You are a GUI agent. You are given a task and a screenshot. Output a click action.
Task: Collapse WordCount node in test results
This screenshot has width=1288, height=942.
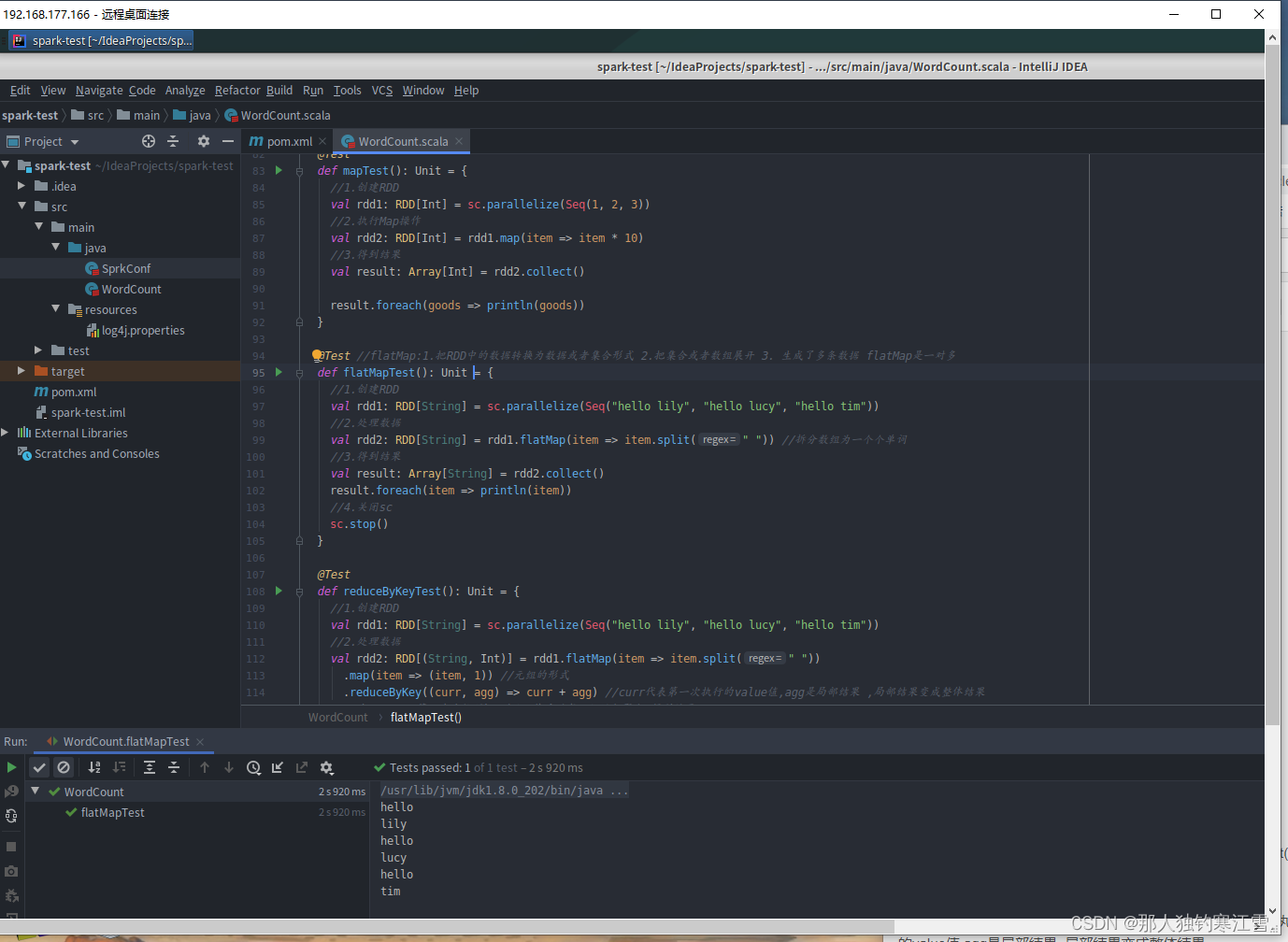click(x=35, y=791)
